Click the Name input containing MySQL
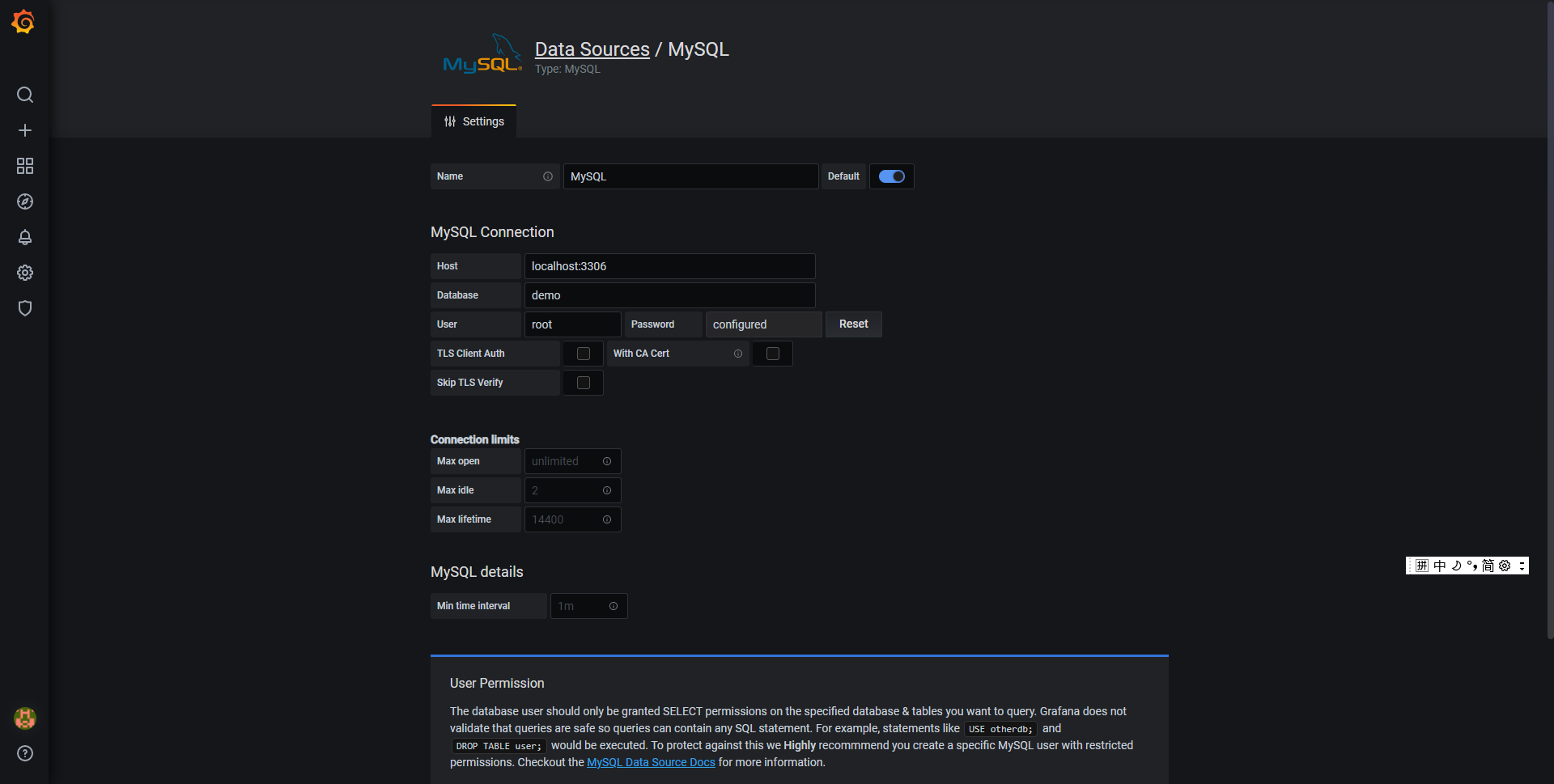Image resolution: width=1554 pixels, height=784 pixels. pos(691,176)
